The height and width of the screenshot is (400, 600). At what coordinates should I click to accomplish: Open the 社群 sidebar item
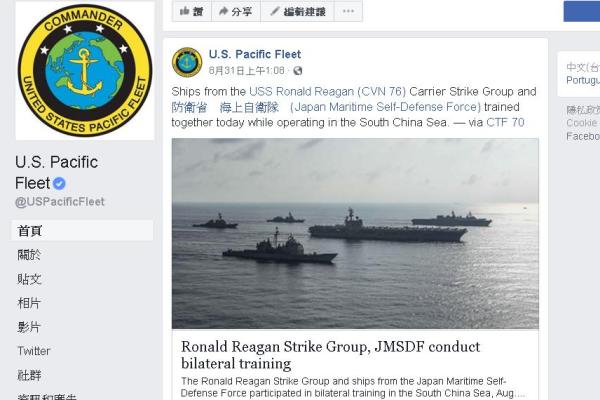tap(29, 375)
